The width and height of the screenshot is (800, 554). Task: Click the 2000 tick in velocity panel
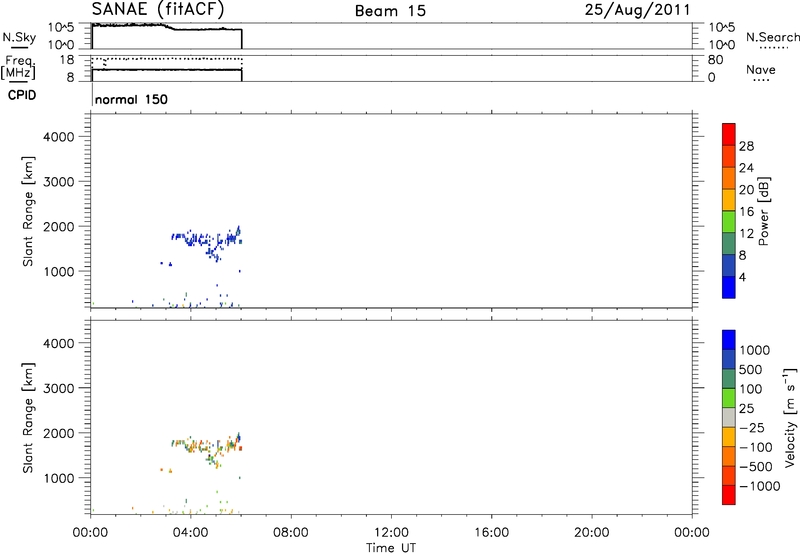coord(59,433)
